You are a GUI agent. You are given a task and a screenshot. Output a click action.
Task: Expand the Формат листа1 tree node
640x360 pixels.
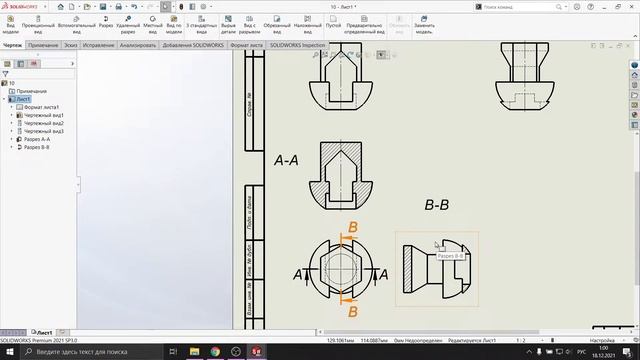[x=12, y=107]
